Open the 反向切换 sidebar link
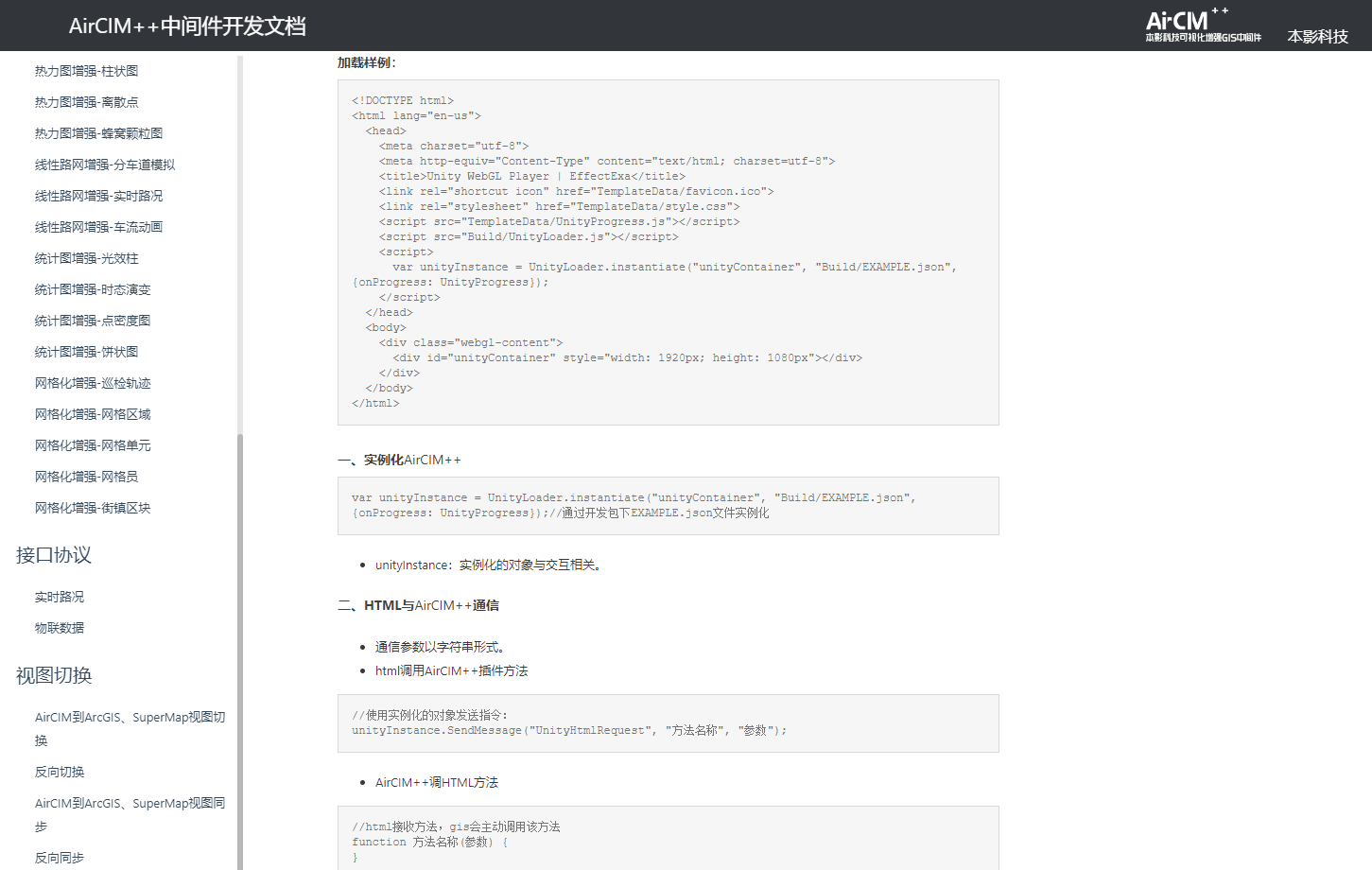Screen dimensions: 1372x870 60,772
